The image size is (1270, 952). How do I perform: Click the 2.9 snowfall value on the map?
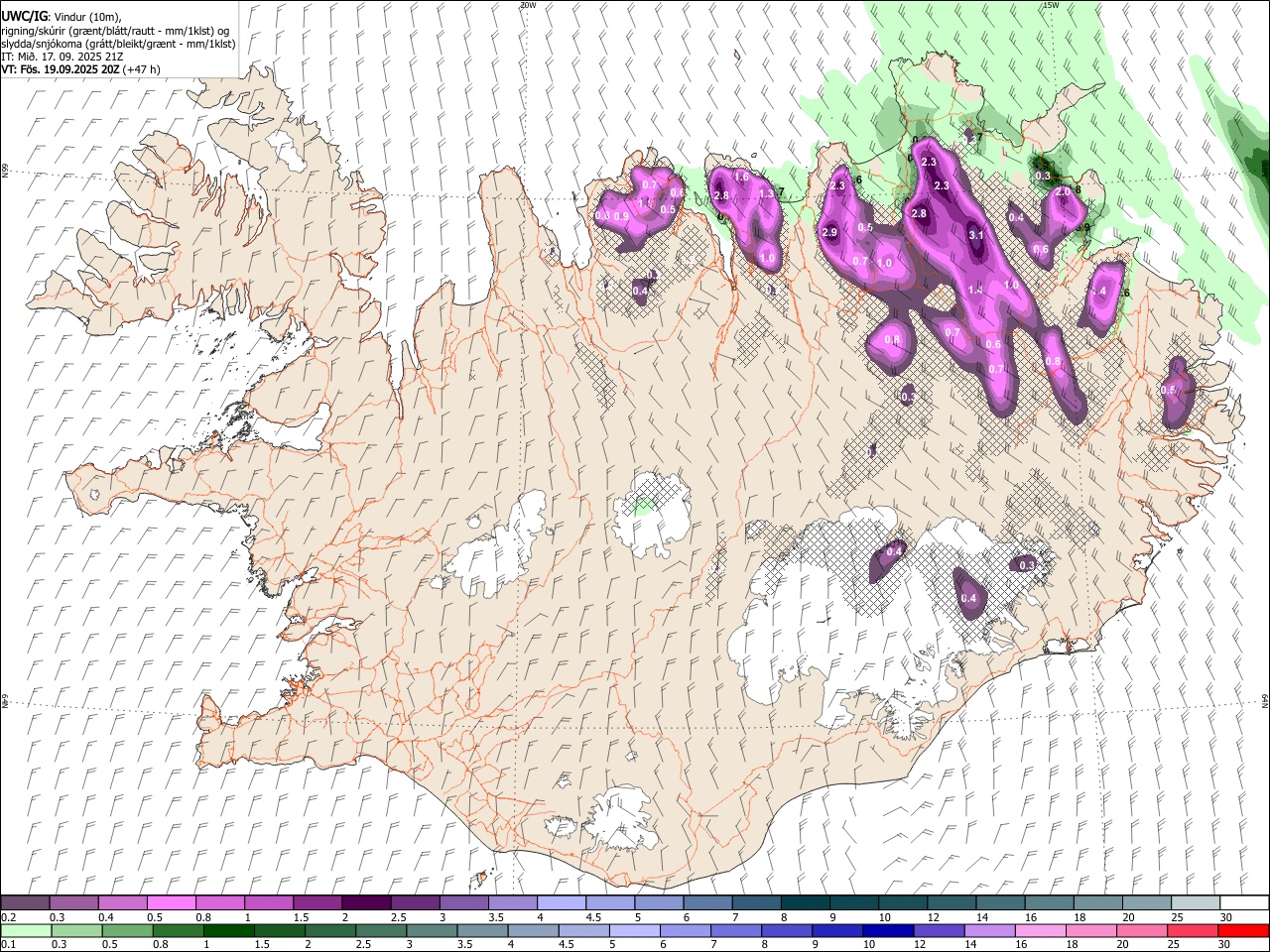tap(829, 232)
